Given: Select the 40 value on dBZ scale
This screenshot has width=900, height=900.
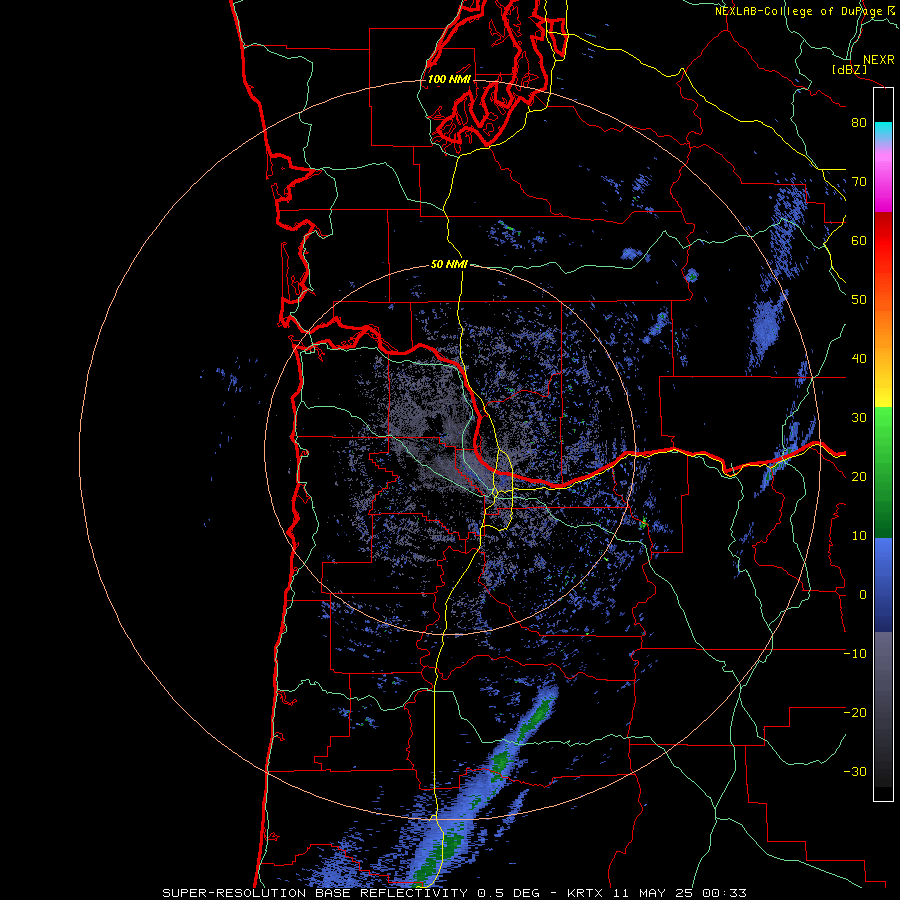Looking at the screenshot, I should click(x=859, y=359).
